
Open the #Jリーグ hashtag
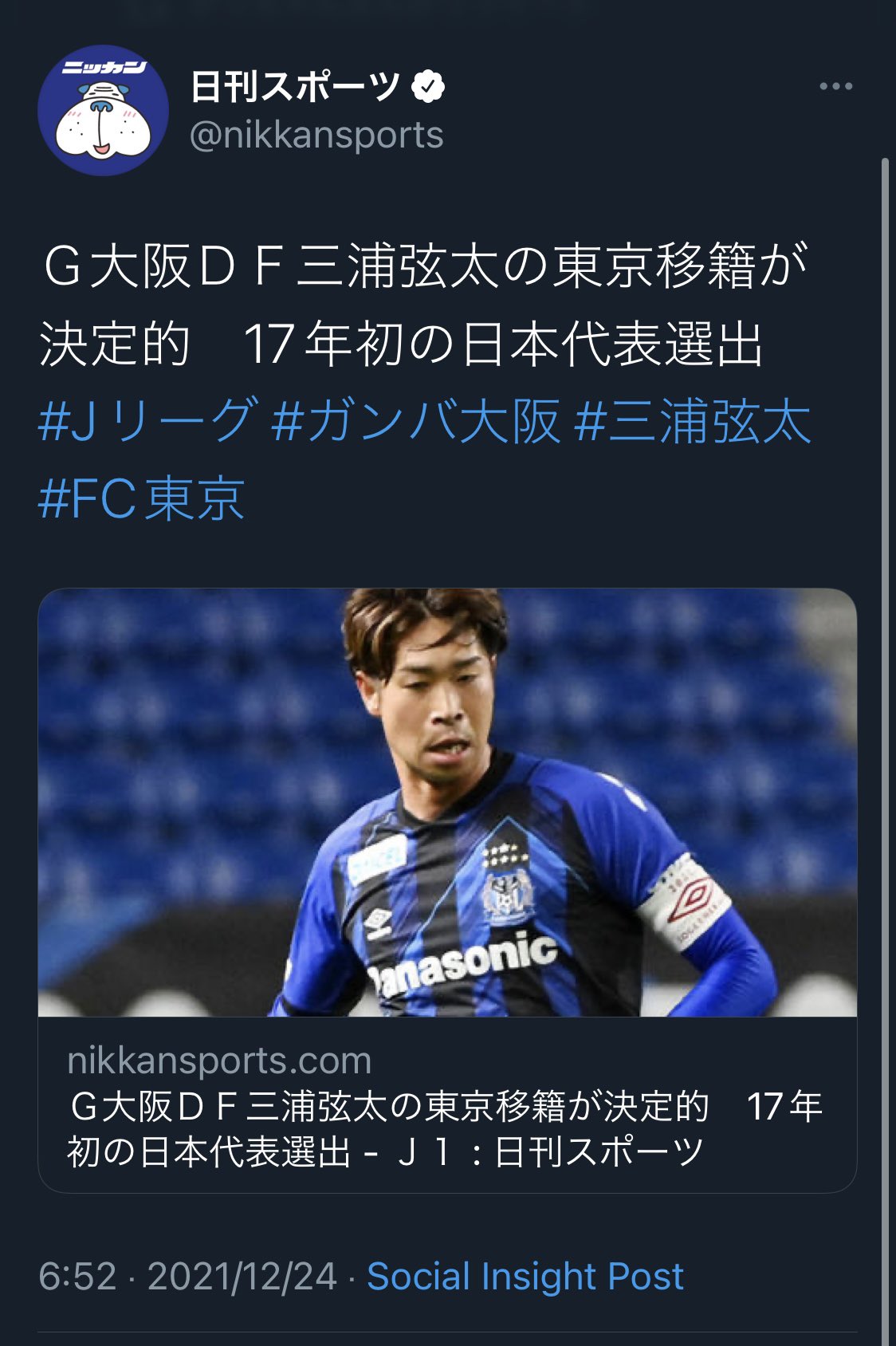[149, 420]
